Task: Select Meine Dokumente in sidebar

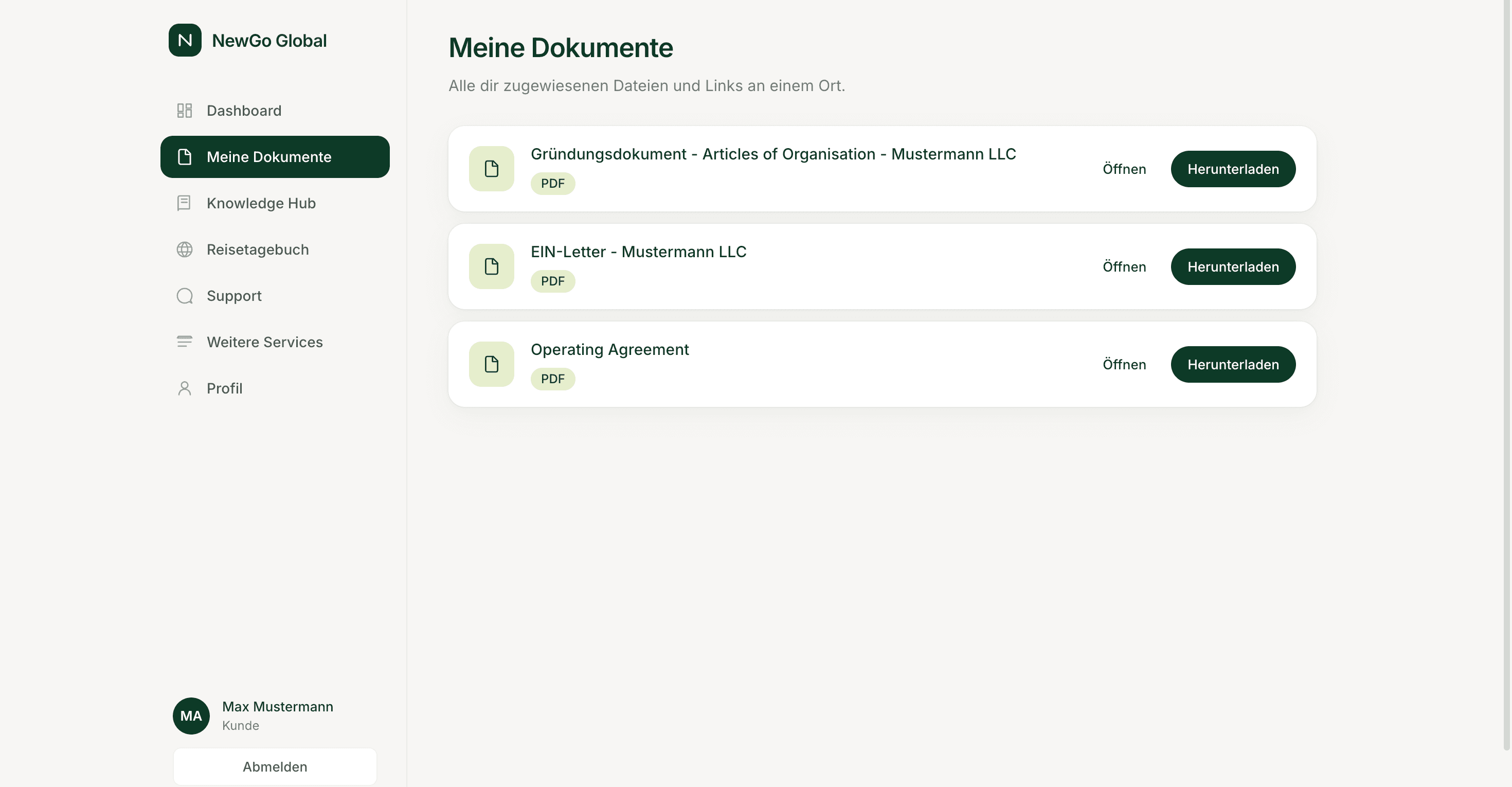Action: point(275,157)
